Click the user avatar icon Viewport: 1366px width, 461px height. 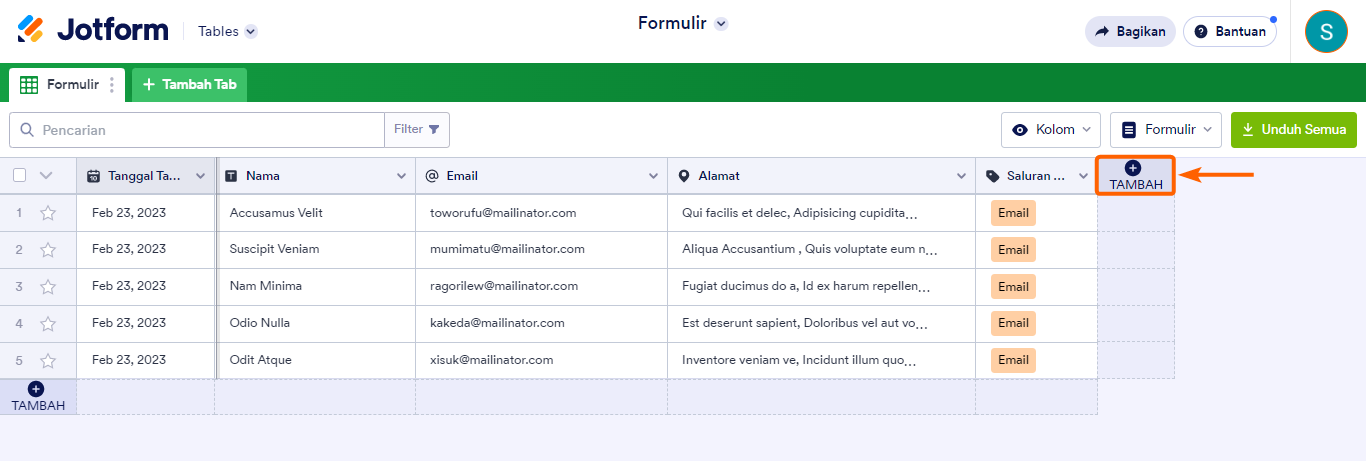(x=1326, y=31)
